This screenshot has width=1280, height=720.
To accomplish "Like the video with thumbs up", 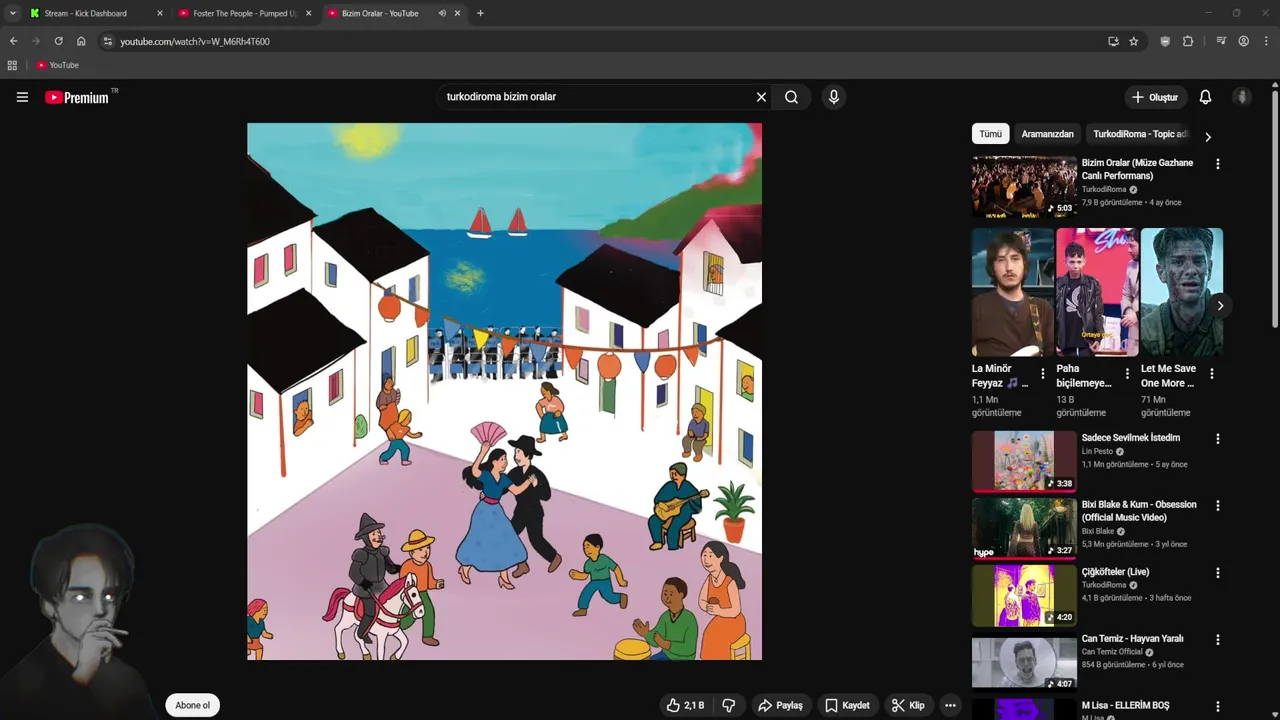I will pyautogui.click(x=686, y=705).
